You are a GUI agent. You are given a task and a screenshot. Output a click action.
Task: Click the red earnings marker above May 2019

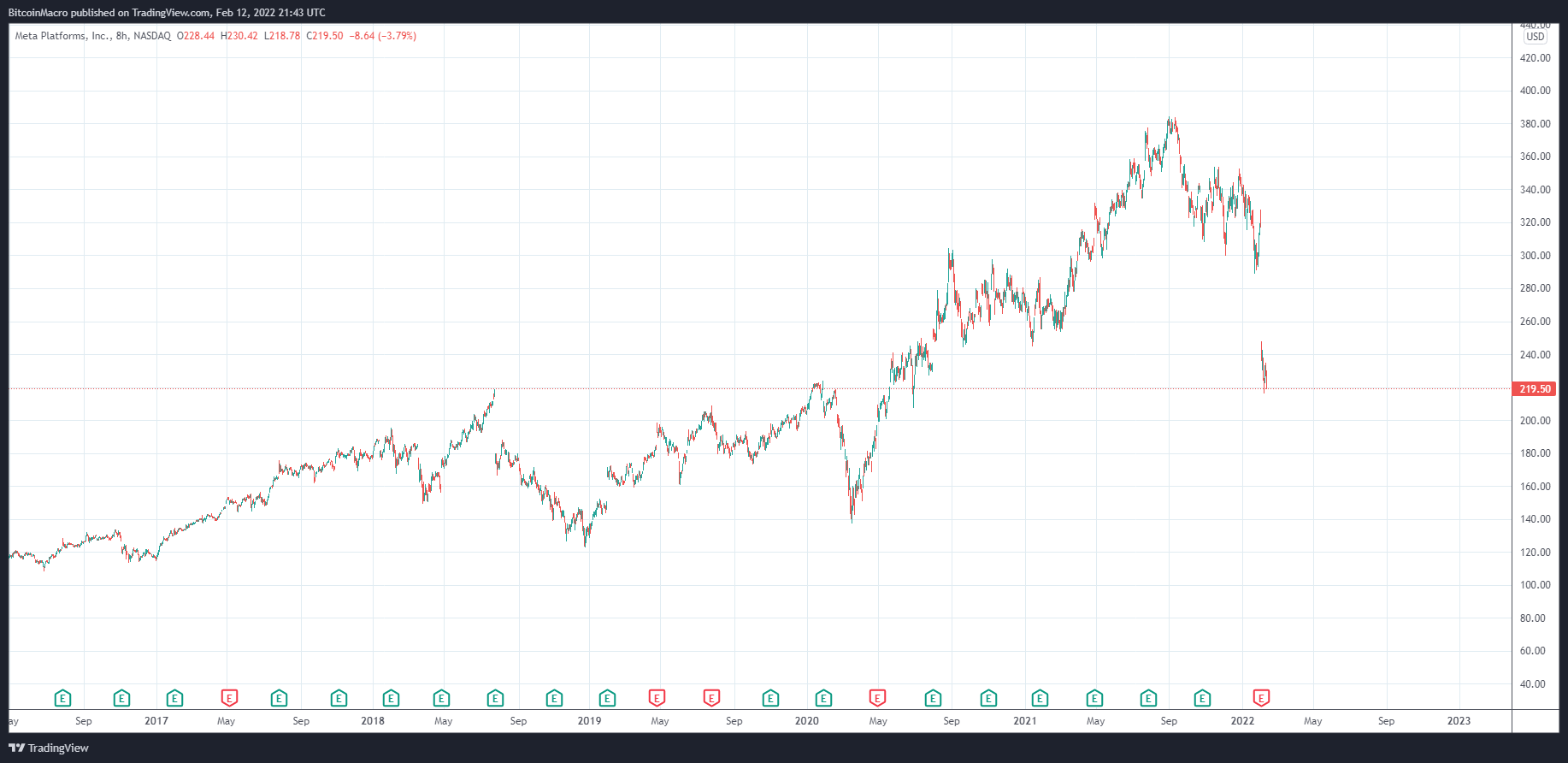[657, 698]
